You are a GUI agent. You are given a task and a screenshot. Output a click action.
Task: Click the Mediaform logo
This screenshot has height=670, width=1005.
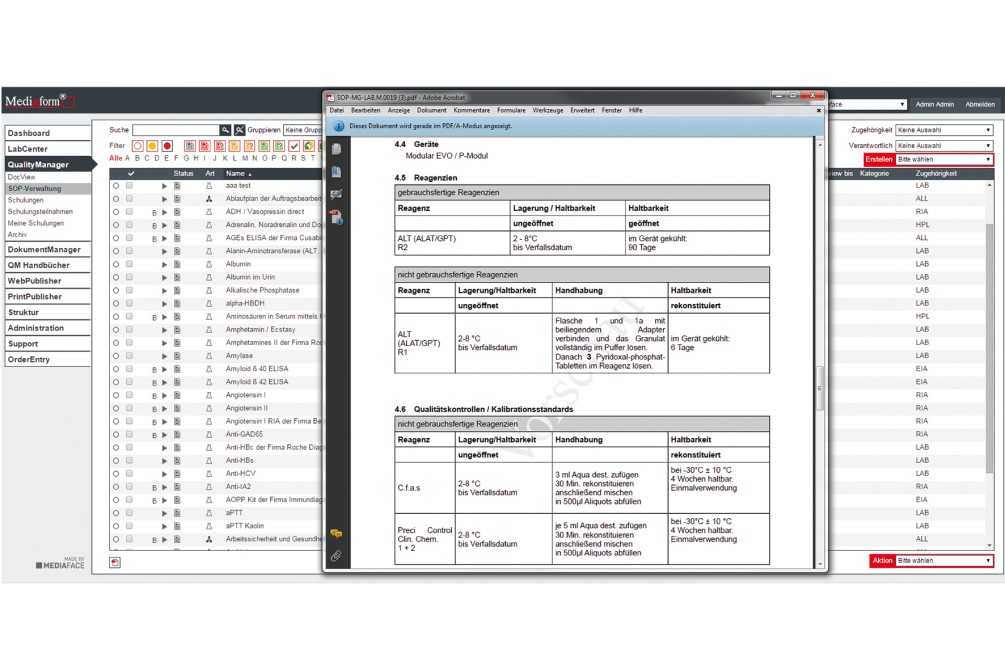[39, 101]
